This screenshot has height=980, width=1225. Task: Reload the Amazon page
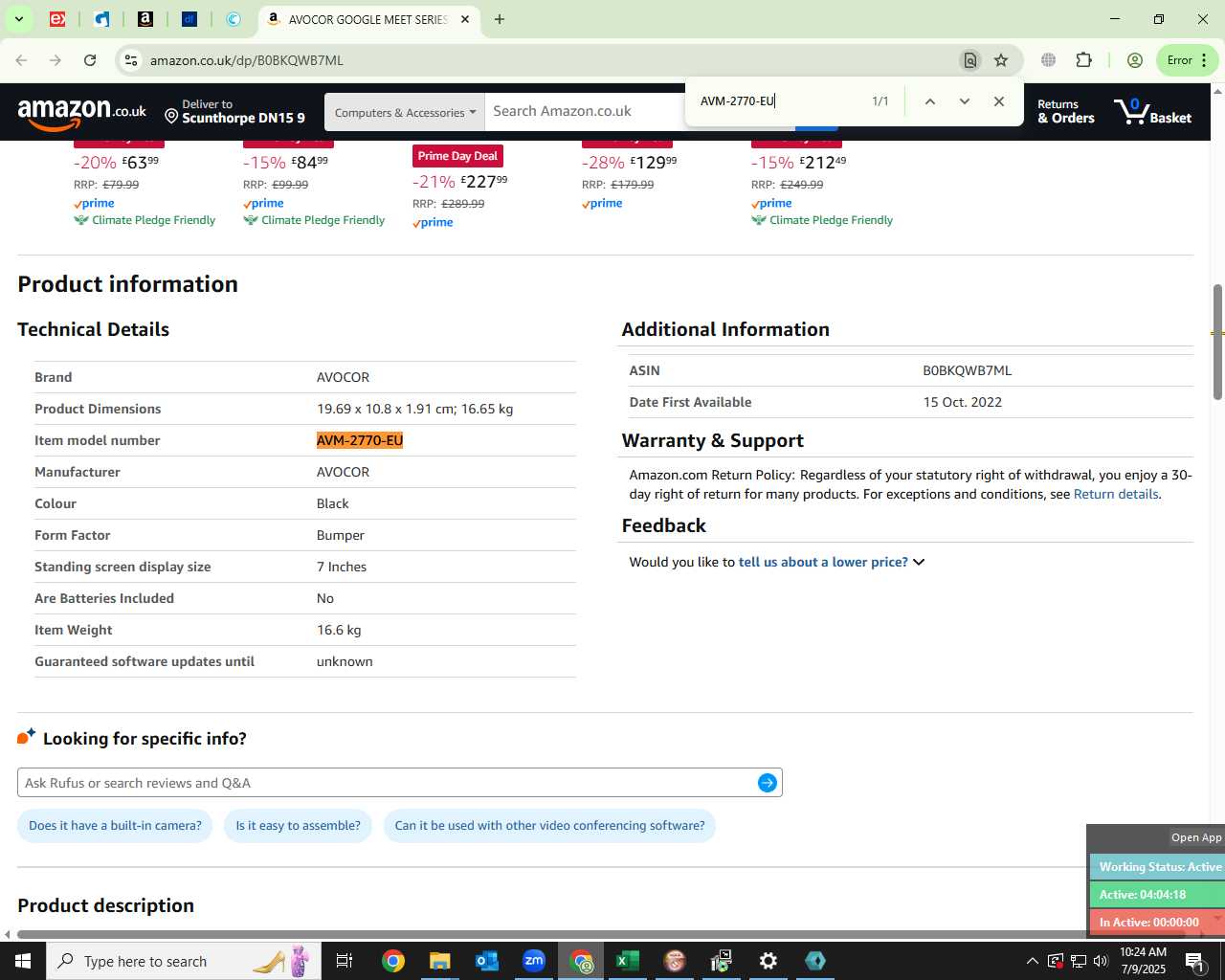(90, 60)
